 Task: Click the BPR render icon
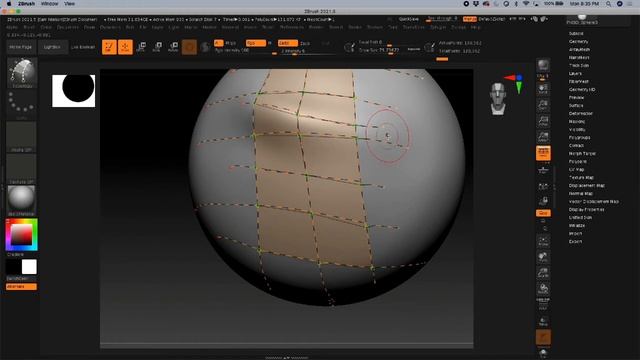(543, 65)
